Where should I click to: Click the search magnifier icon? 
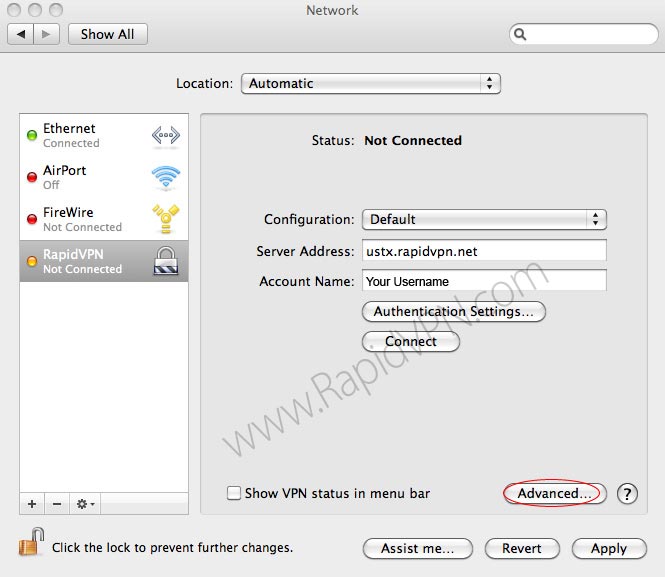point(520,34)
